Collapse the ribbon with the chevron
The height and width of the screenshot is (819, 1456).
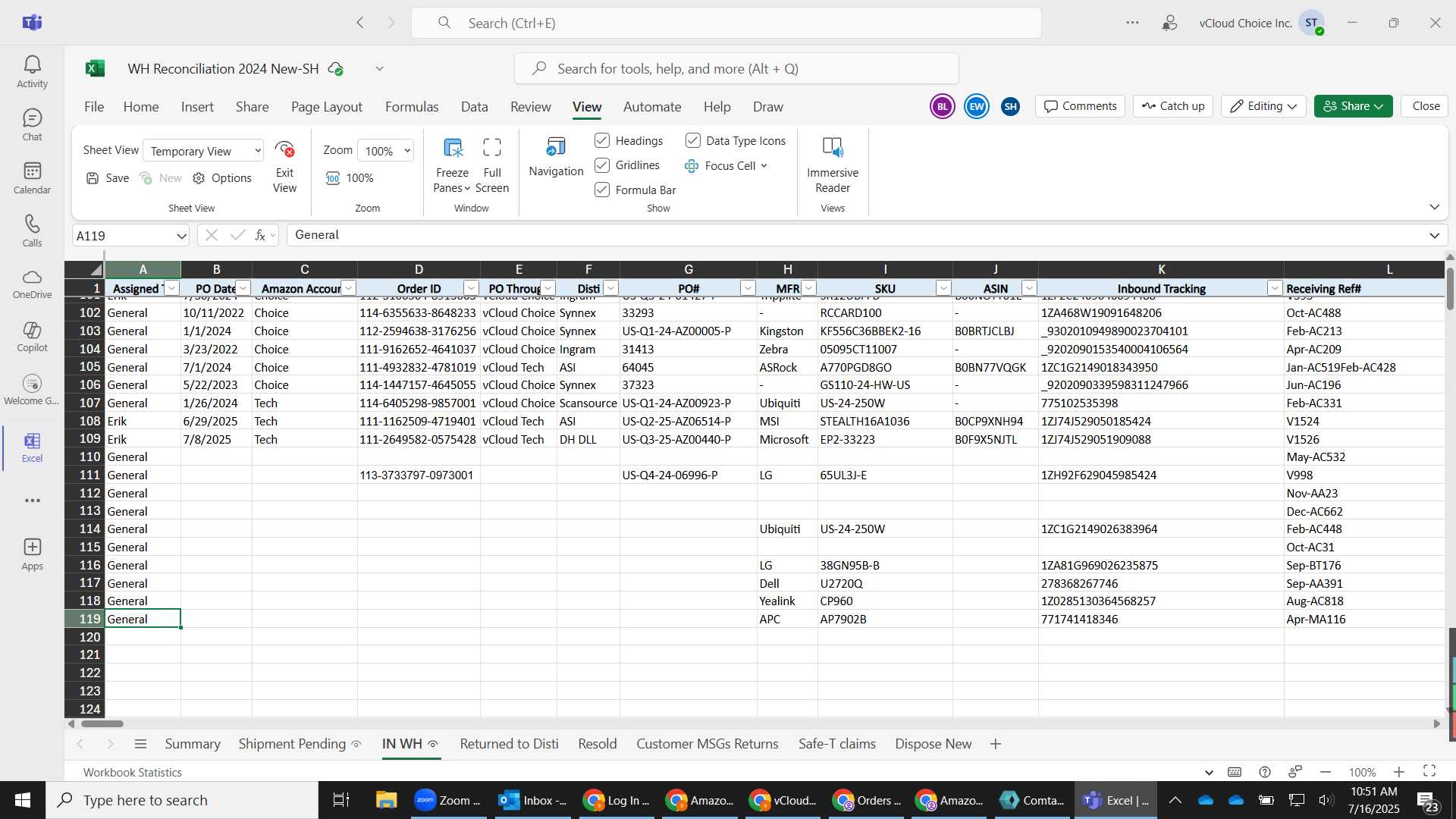[x=1434, y=207]
